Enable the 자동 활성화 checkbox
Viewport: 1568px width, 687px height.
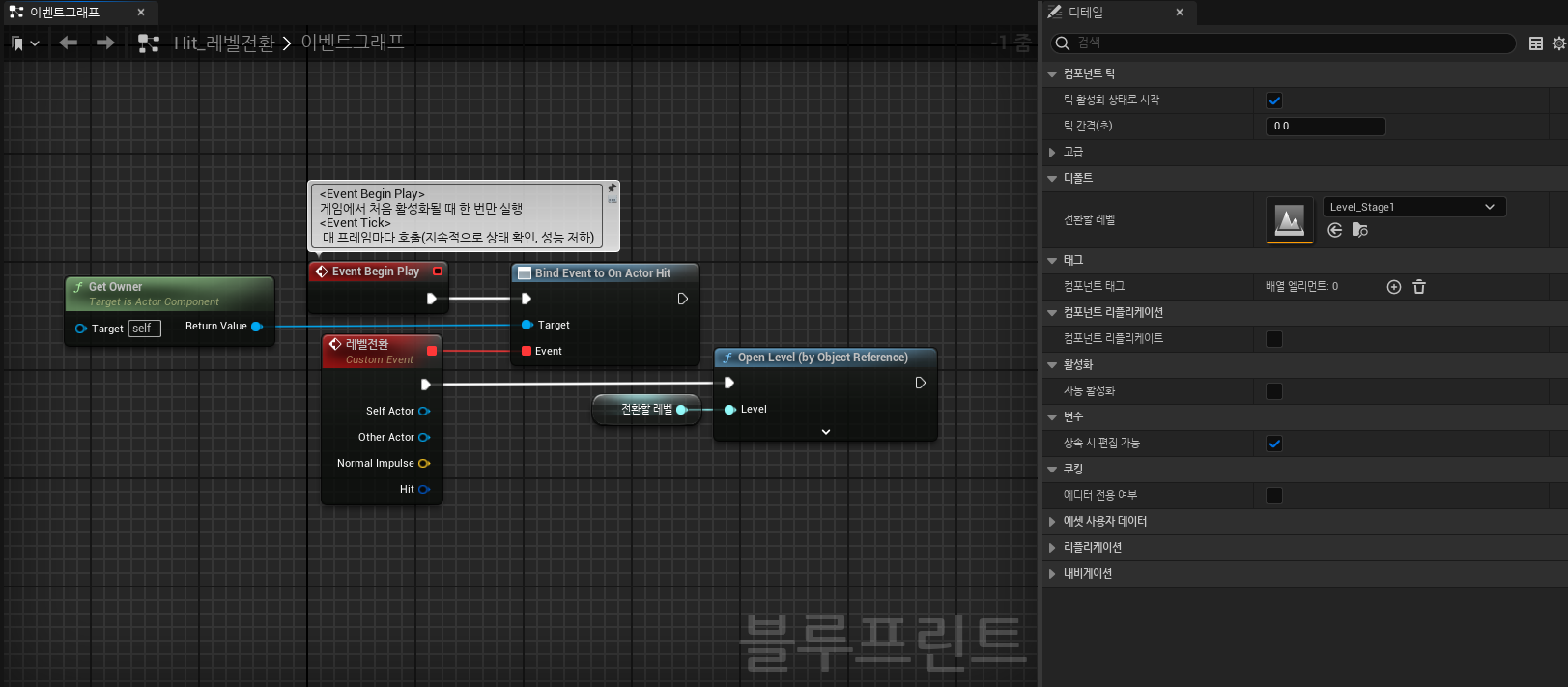pyautogui.click(x=1274, y=391)
